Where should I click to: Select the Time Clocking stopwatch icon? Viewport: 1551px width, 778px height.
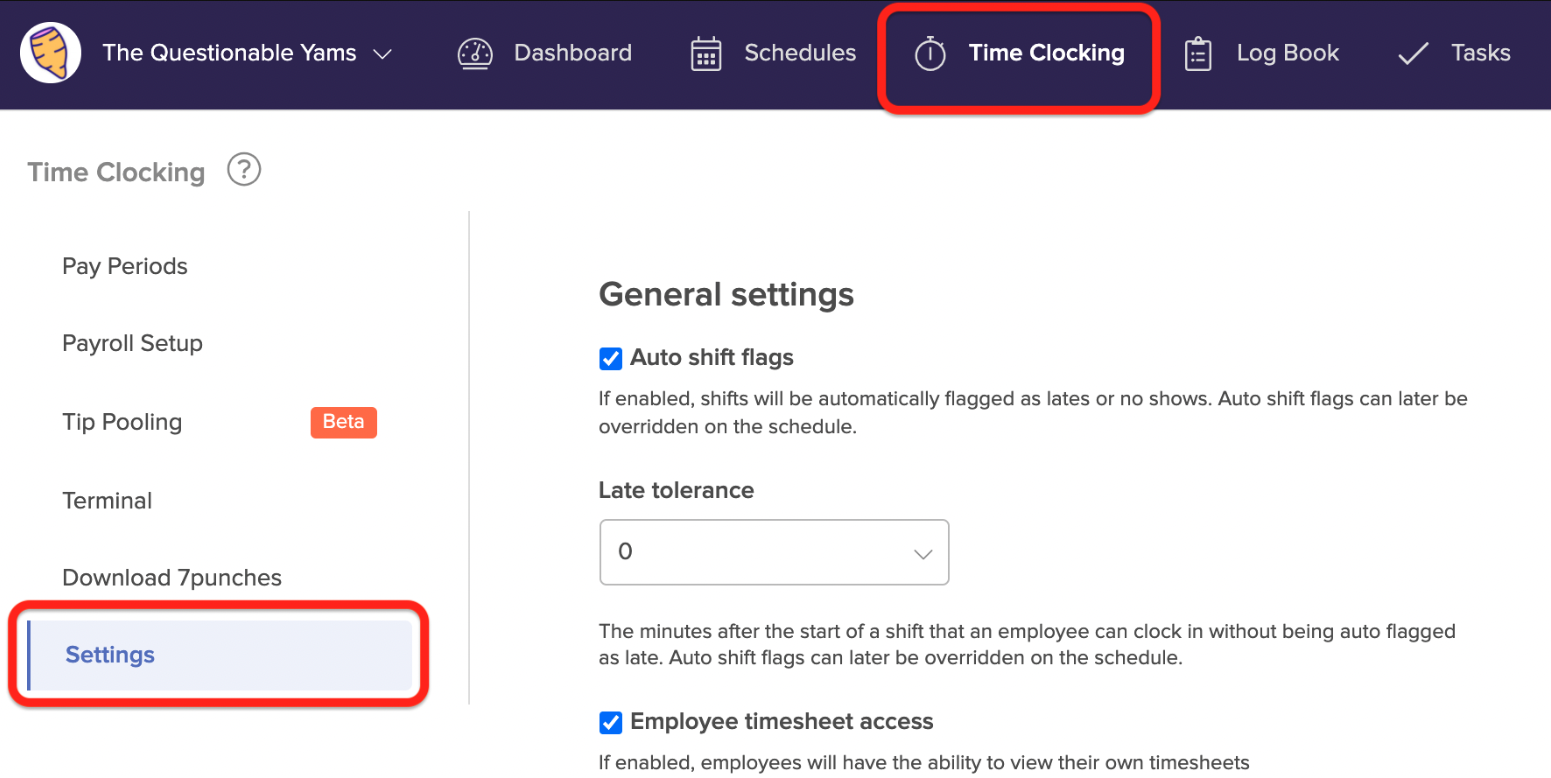point(930,54)
